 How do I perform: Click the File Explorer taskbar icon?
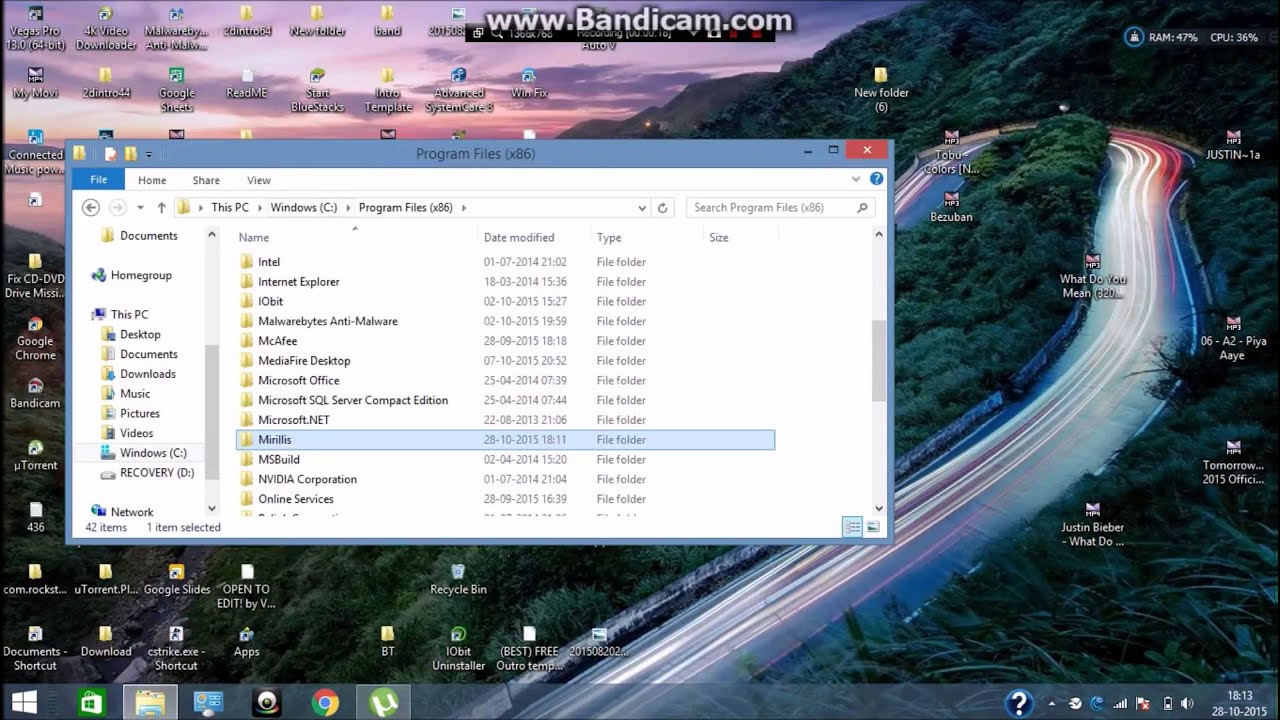(x=150, y=703)
